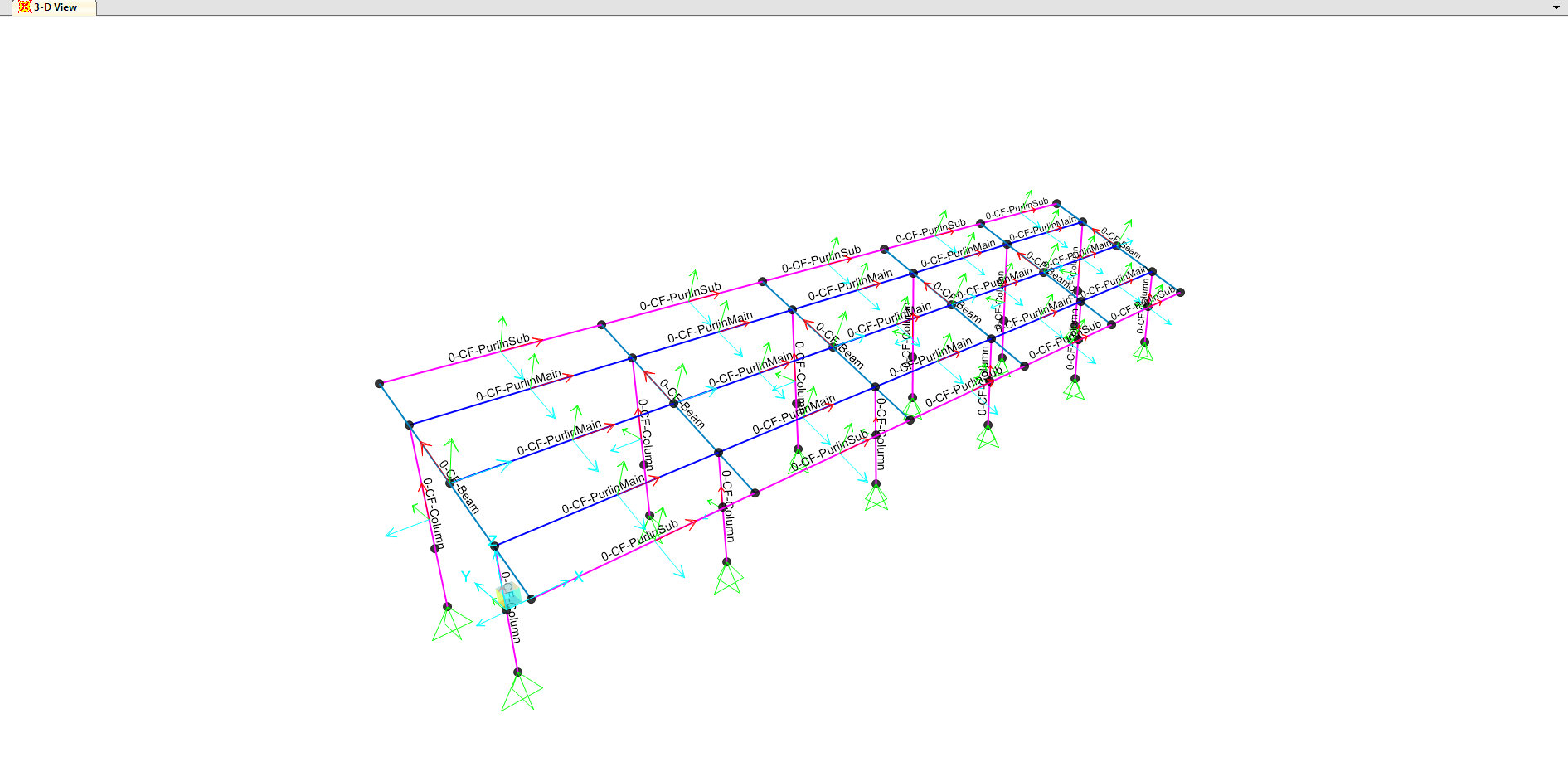The width and height of the screenshot is (1568, 762).
Task: Select the joint at the bottom-most column base
Action: [517, 672]
